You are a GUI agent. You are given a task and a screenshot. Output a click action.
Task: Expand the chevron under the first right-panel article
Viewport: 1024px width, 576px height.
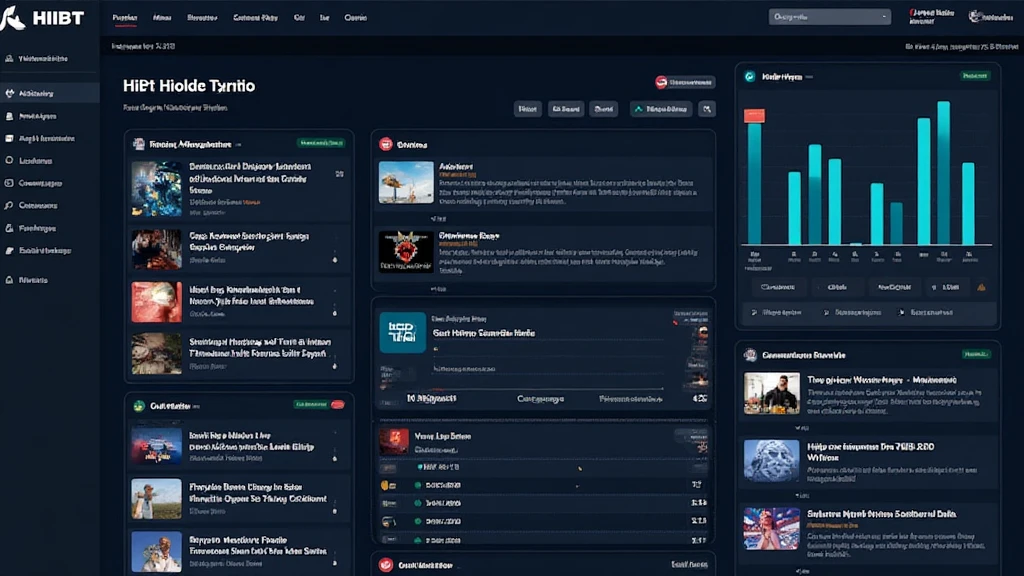(798, 426)
